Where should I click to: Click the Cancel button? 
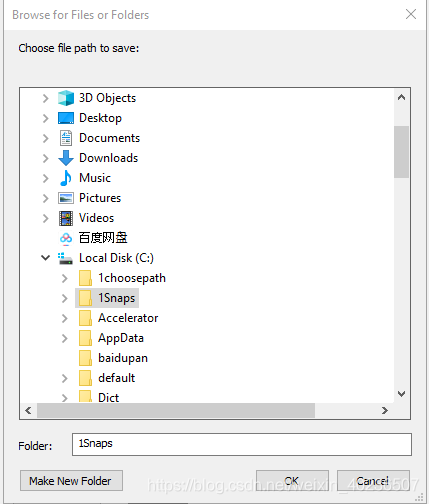(x=373, y=481)
